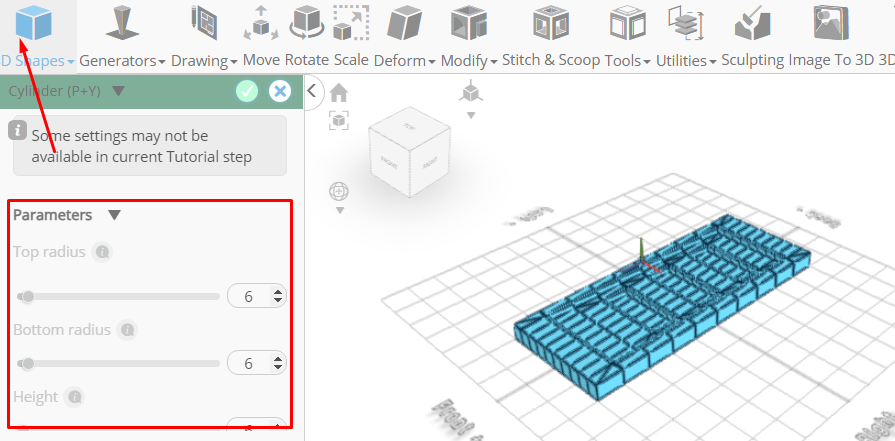Click the Utilities layers icon

[x=686, y=23]
